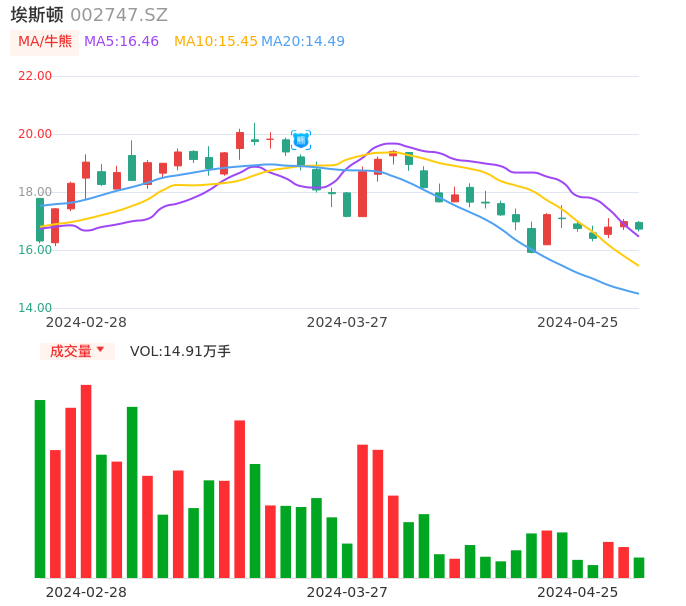Click the 2024-02-28 date label under volume chart
This screenshot has width=686, height=606.
coord(86,592)
